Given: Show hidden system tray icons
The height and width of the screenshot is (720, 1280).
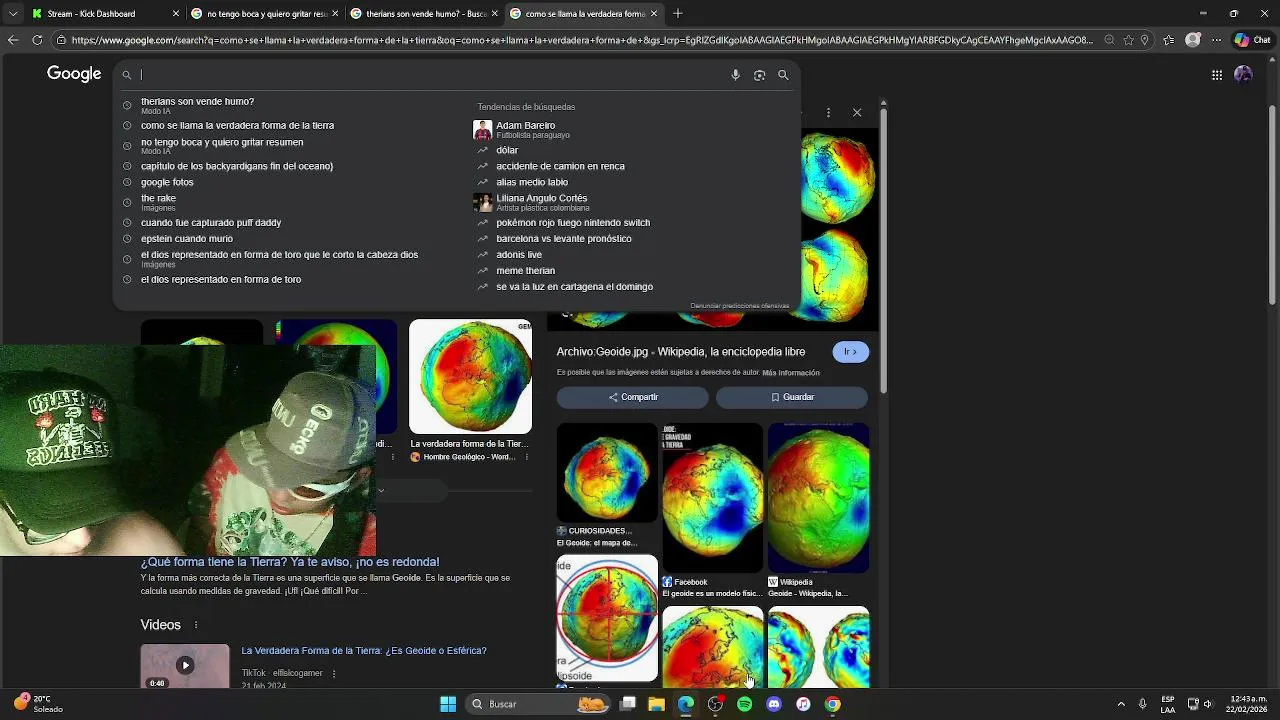Looking at the screenshot, I should pyautogui.click(x=1121, y=704).
